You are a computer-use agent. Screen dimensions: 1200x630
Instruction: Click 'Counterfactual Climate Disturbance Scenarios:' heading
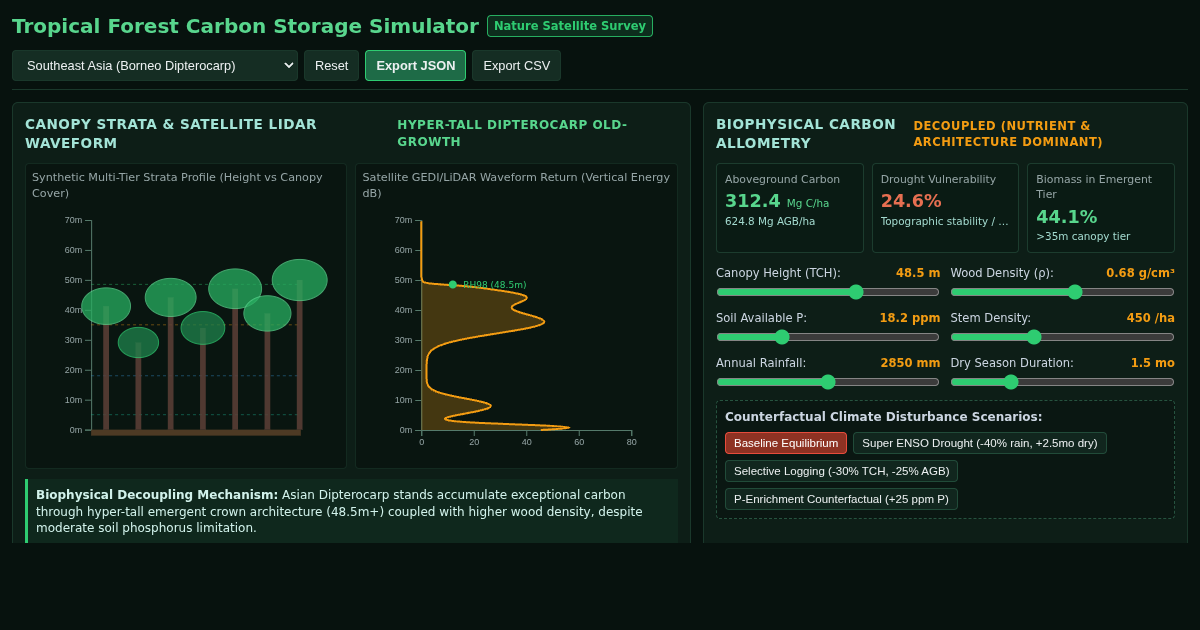point(883,417)
